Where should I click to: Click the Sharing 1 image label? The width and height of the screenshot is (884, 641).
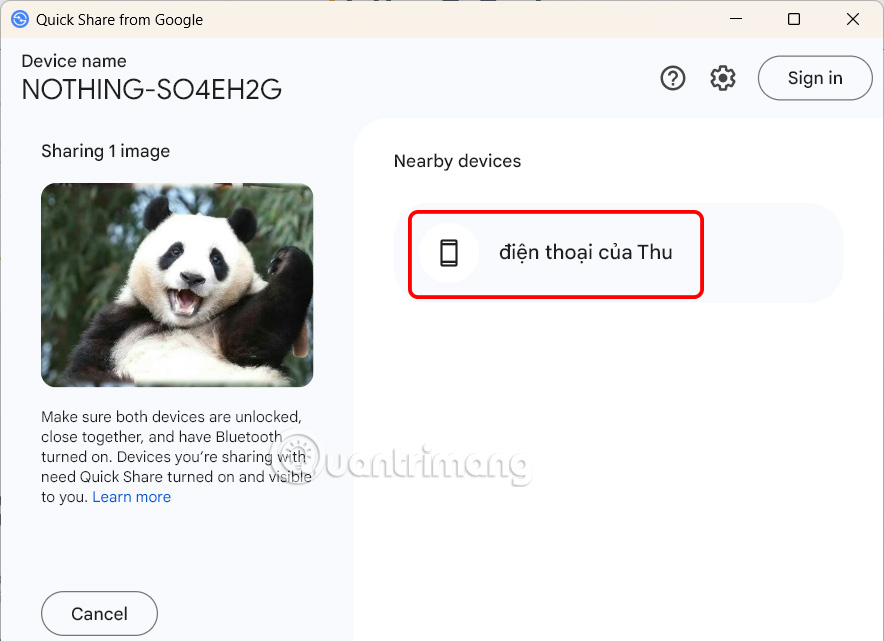coord(105,151)
